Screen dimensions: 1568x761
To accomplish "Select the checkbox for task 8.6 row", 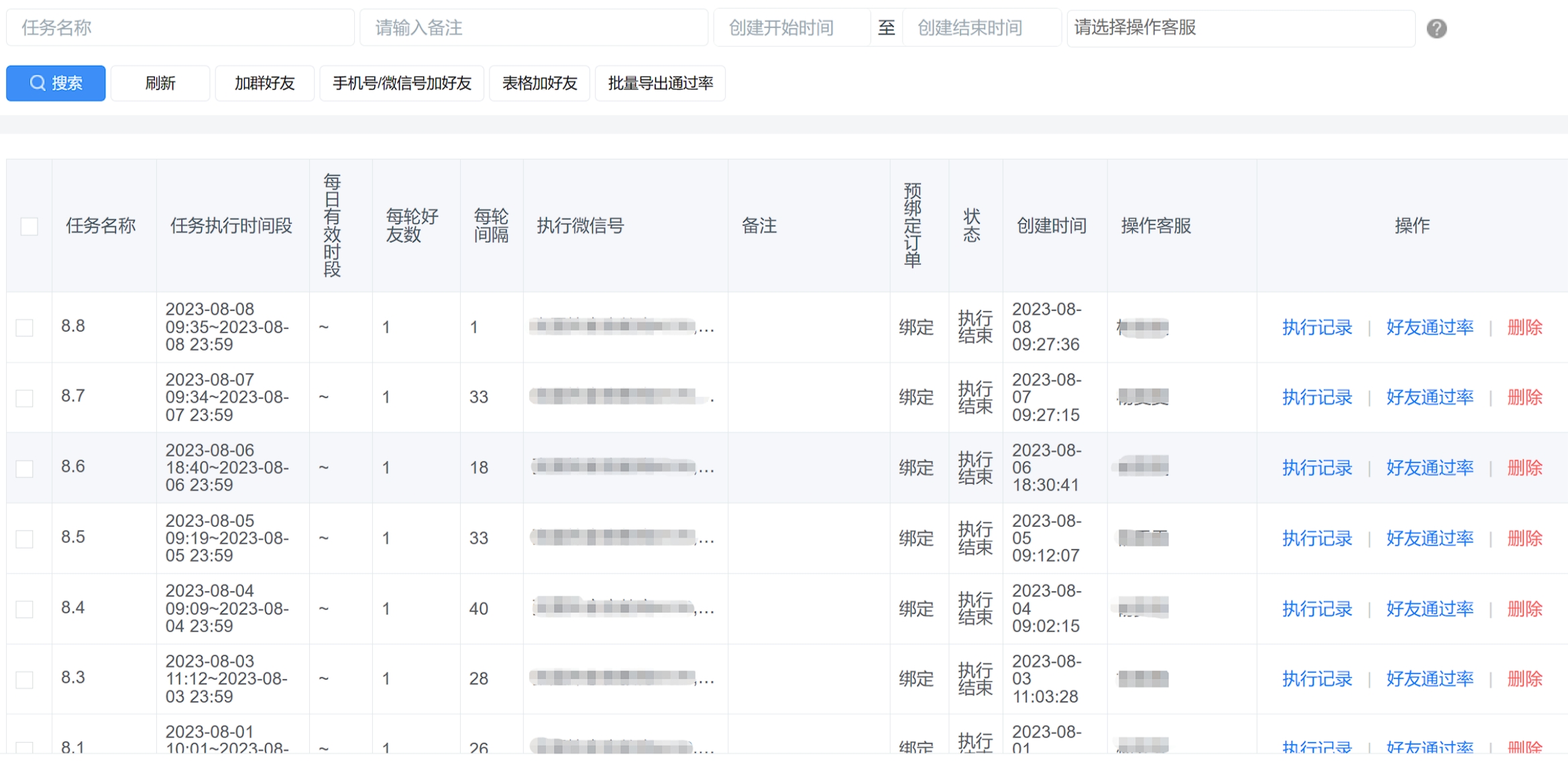I will pos(25,468).
